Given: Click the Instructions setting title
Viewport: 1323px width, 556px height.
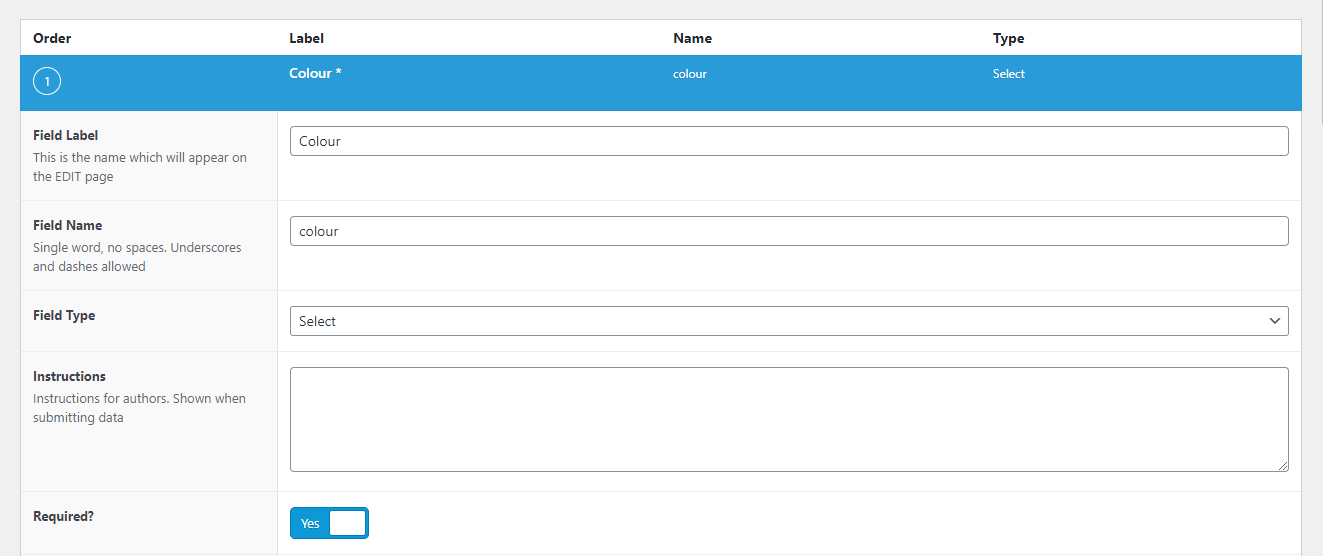Looking at the screenshot, I should [69, 376].
